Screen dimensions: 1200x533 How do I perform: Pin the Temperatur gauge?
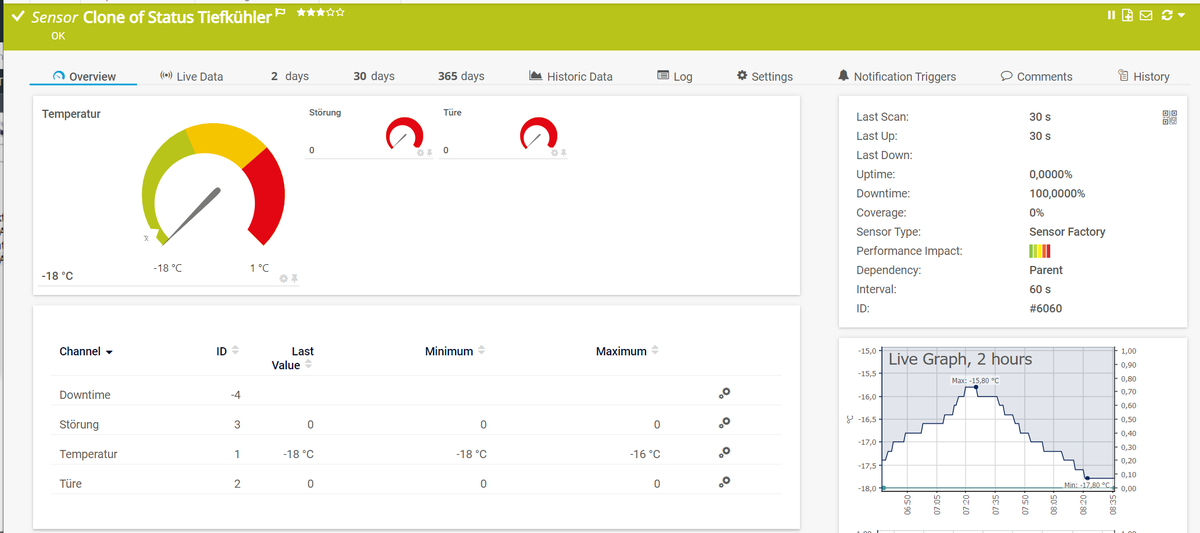click(x=295, y=277)
